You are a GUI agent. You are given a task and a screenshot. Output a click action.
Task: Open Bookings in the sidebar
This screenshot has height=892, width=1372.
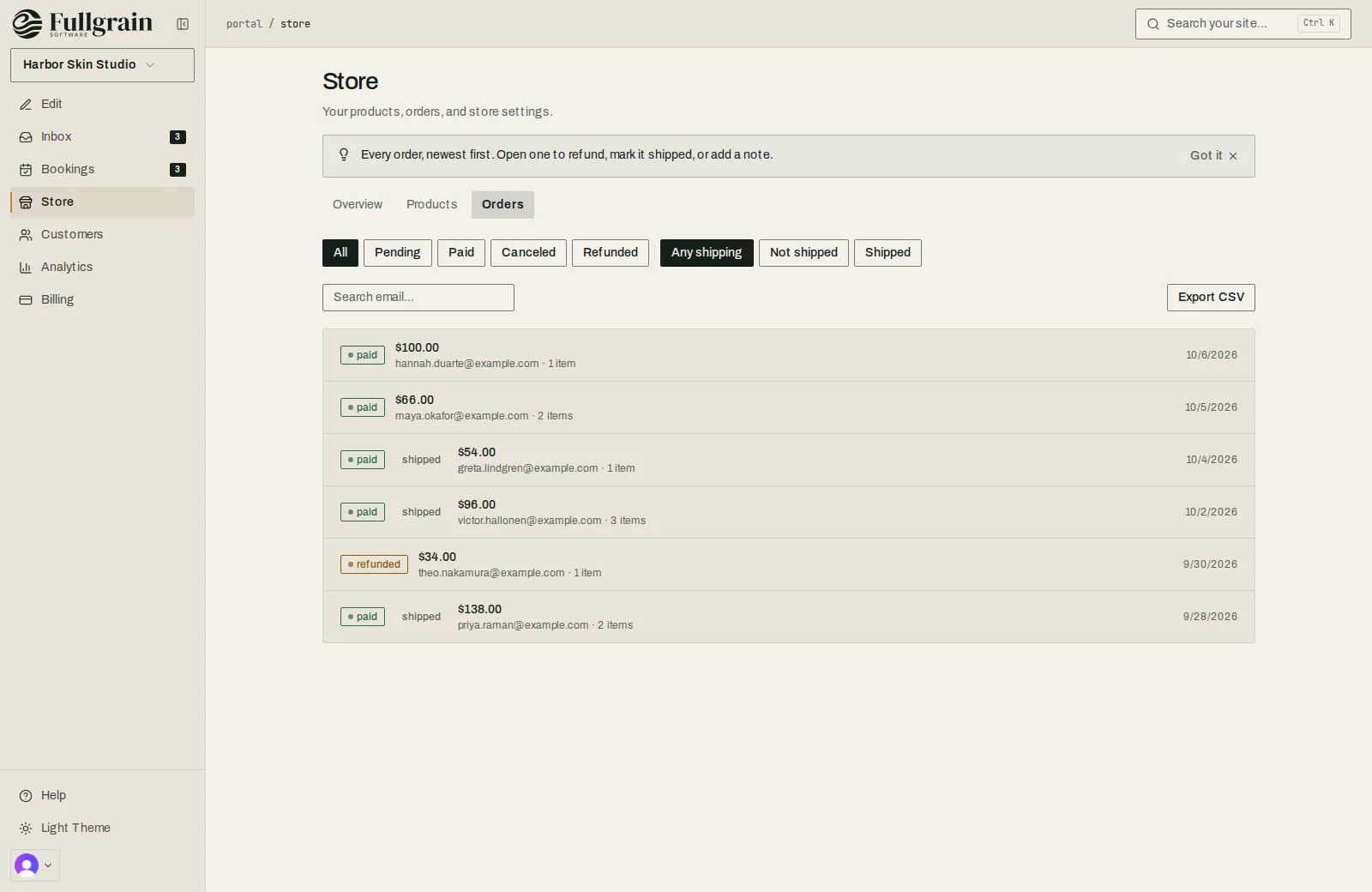tap(102, 170)
